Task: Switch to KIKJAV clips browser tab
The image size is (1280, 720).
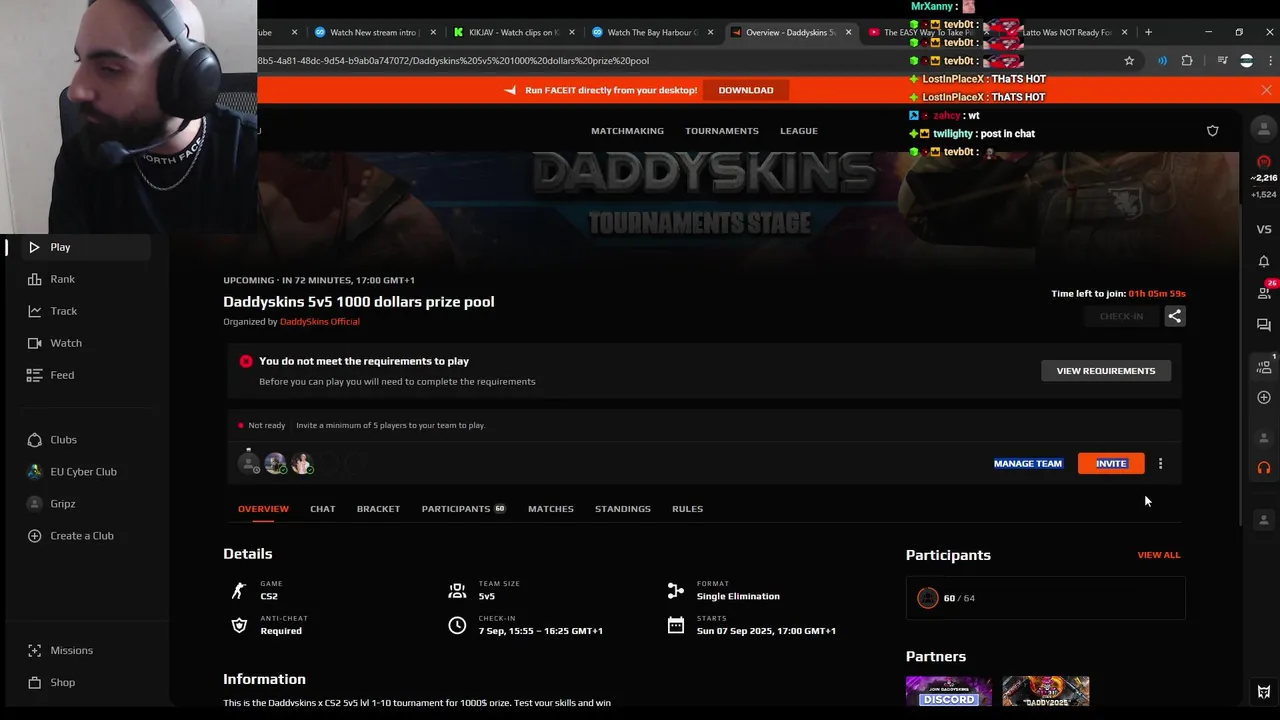Action: [x=512, y=32]
